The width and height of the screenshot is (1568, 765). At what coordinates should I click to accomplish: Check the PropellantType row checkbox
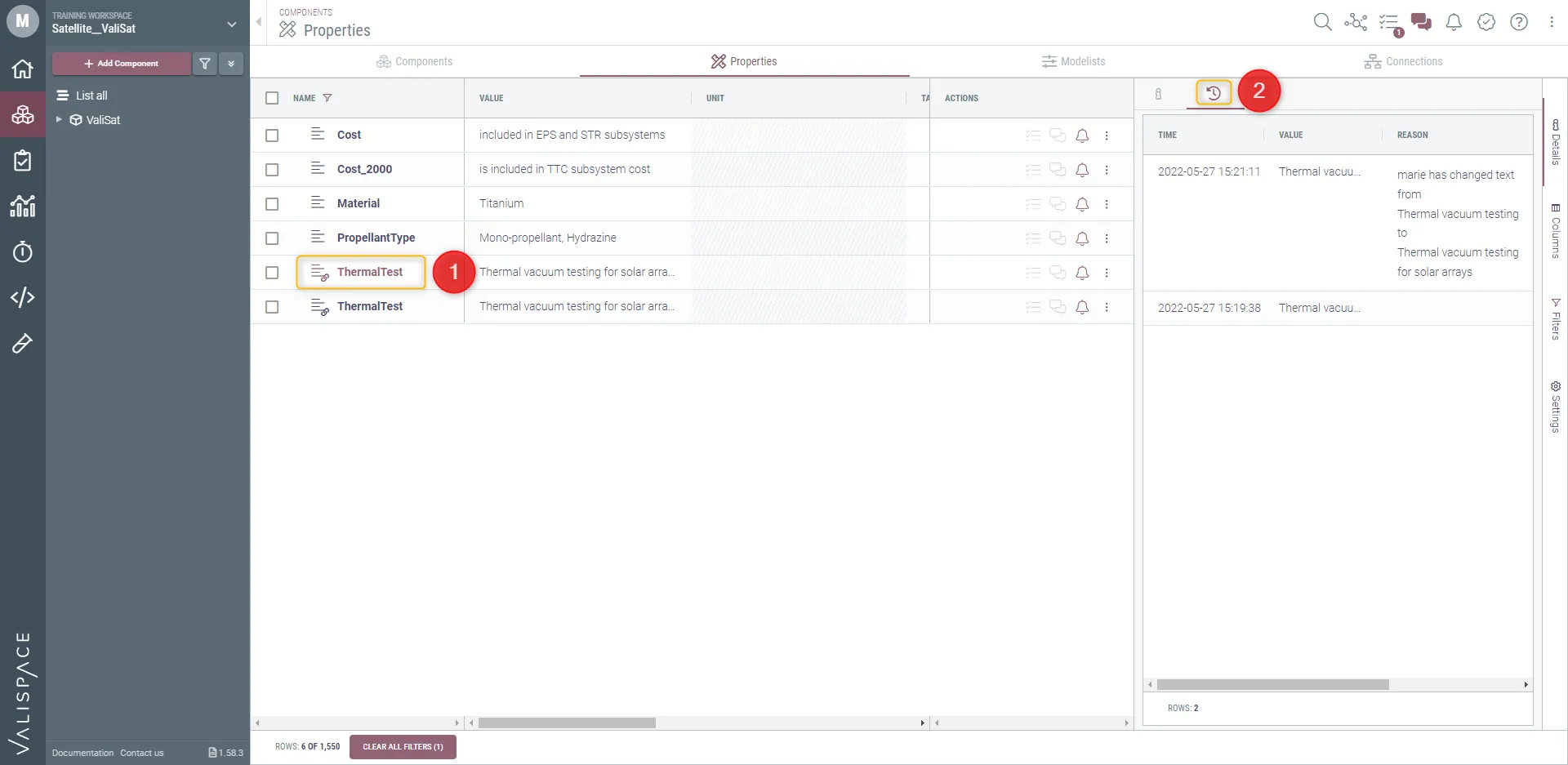coord(272,238)
